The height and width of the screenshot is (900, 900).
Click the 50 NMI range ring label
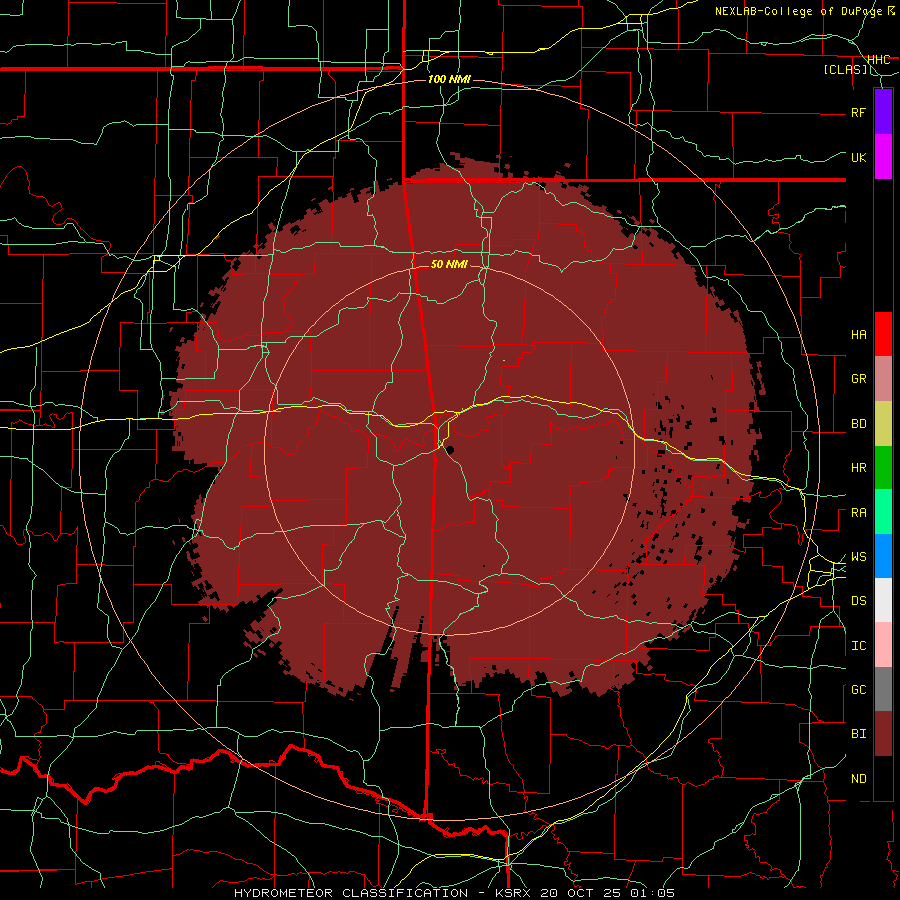(x=449, y=264)
